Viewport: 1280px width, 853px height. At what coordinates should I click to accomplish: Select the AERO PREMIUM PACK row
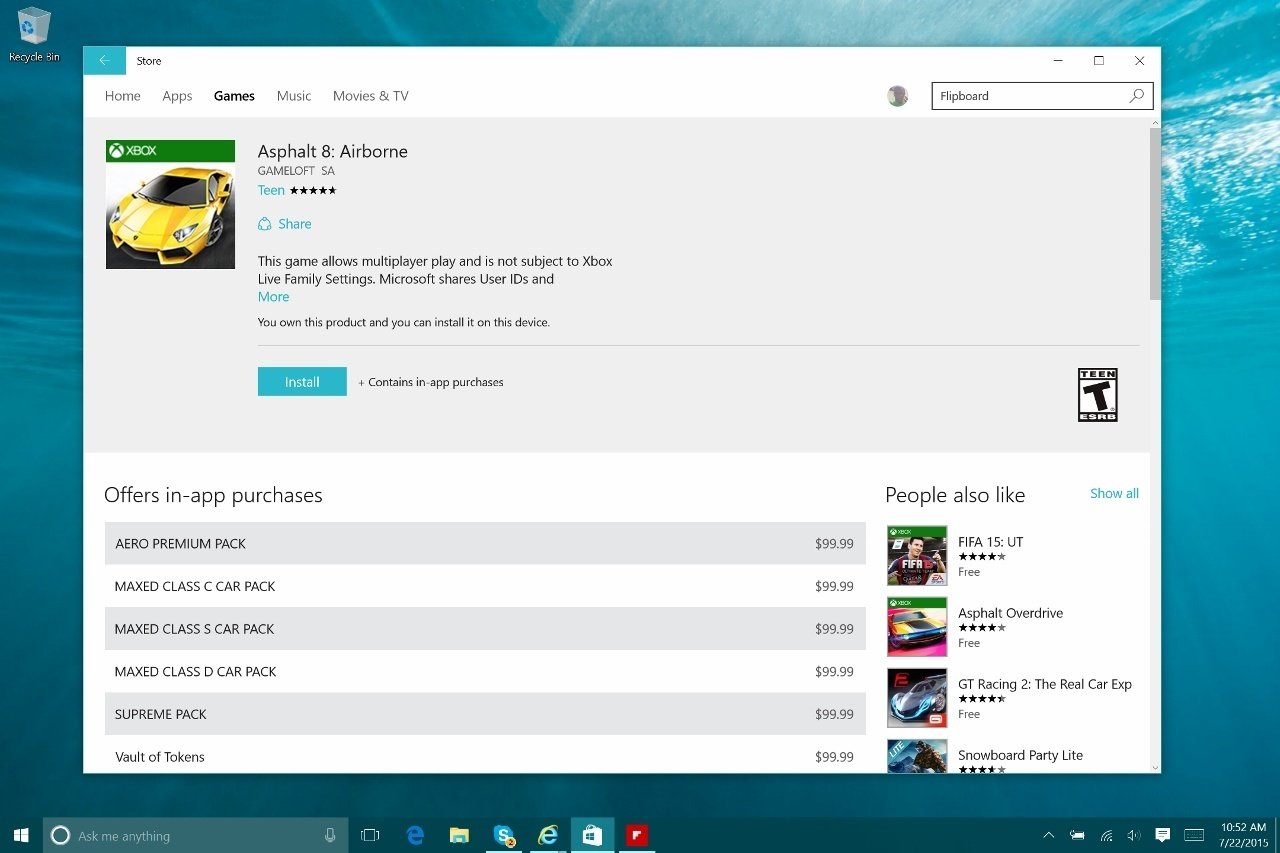coord(485,544)
